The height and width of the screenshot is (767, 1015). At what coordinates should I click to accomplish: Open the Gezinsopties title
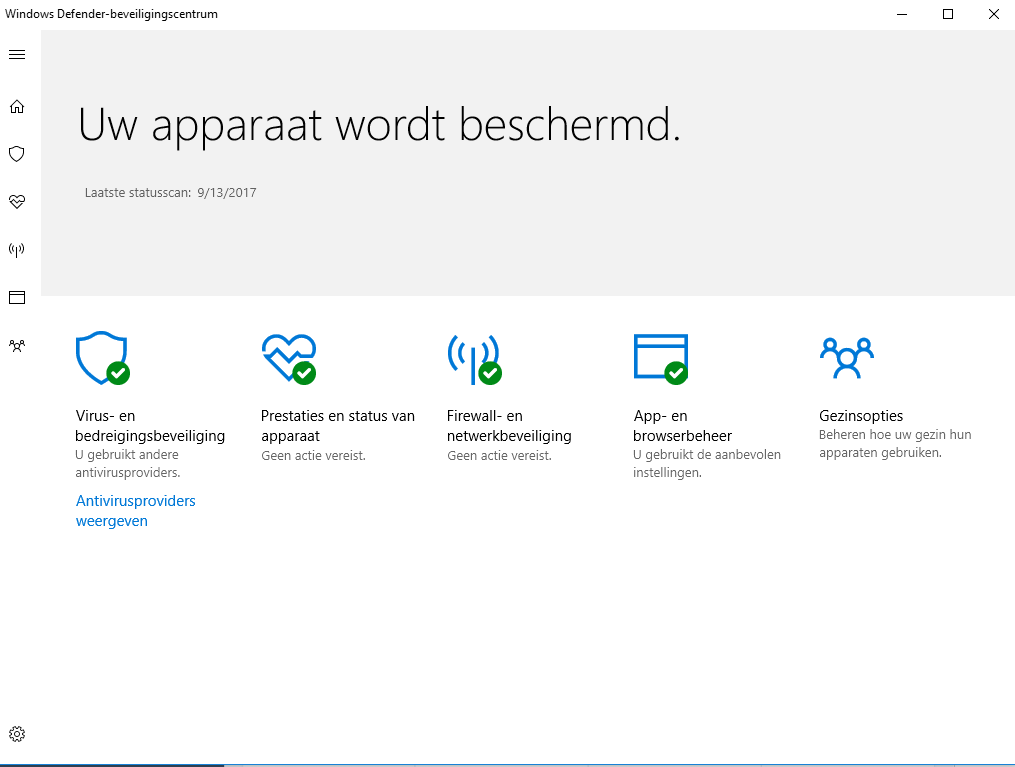861,416
